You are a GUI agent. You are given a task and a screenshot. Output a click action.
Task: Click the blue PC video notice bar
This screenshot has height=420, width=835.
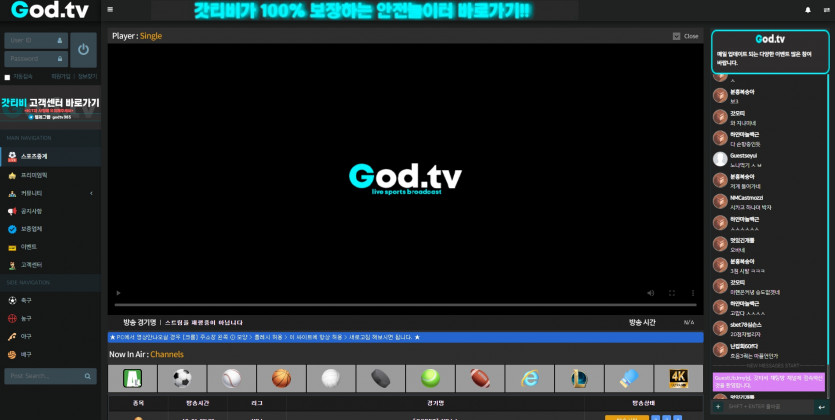pos(405,337)
